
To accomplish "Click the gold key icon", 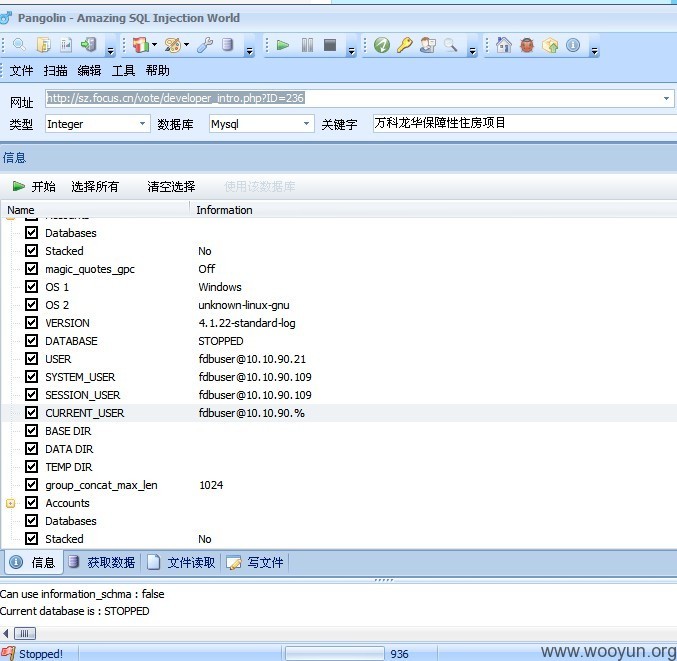I will 405,45.
